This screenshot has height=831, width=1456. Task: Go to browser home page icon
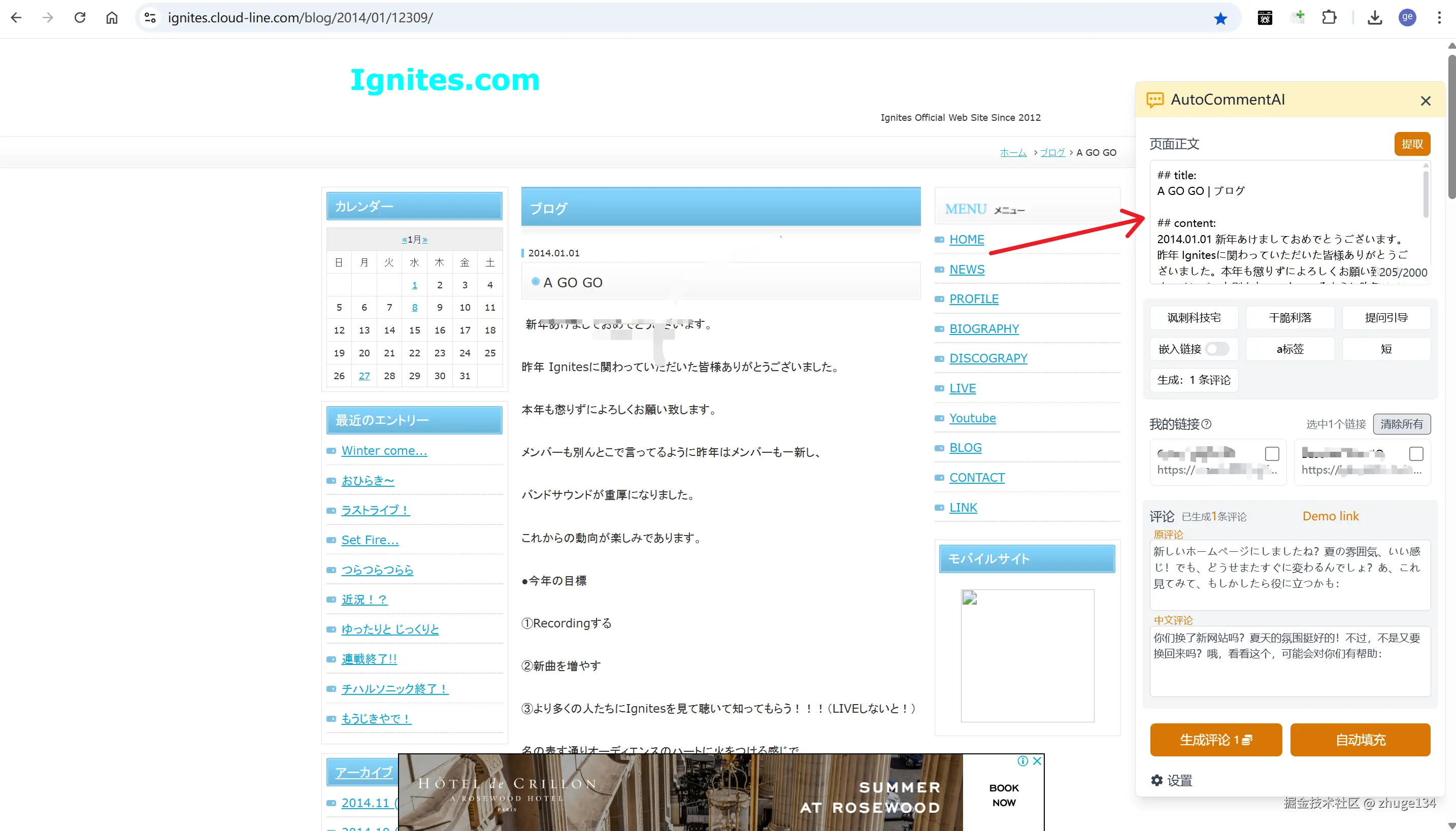tap(112, 18)
